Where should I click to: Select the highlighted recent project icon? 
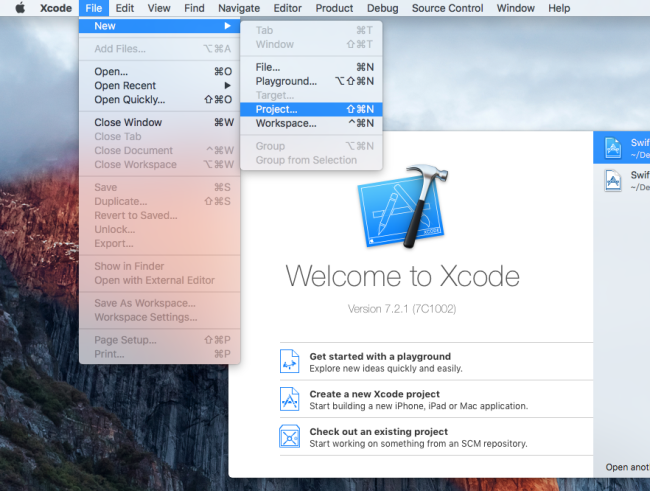[613, 148]
